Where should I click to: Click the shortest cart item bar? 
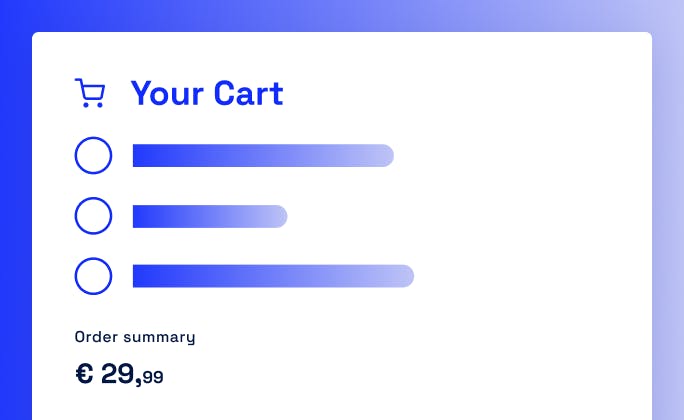coord(210,216)
